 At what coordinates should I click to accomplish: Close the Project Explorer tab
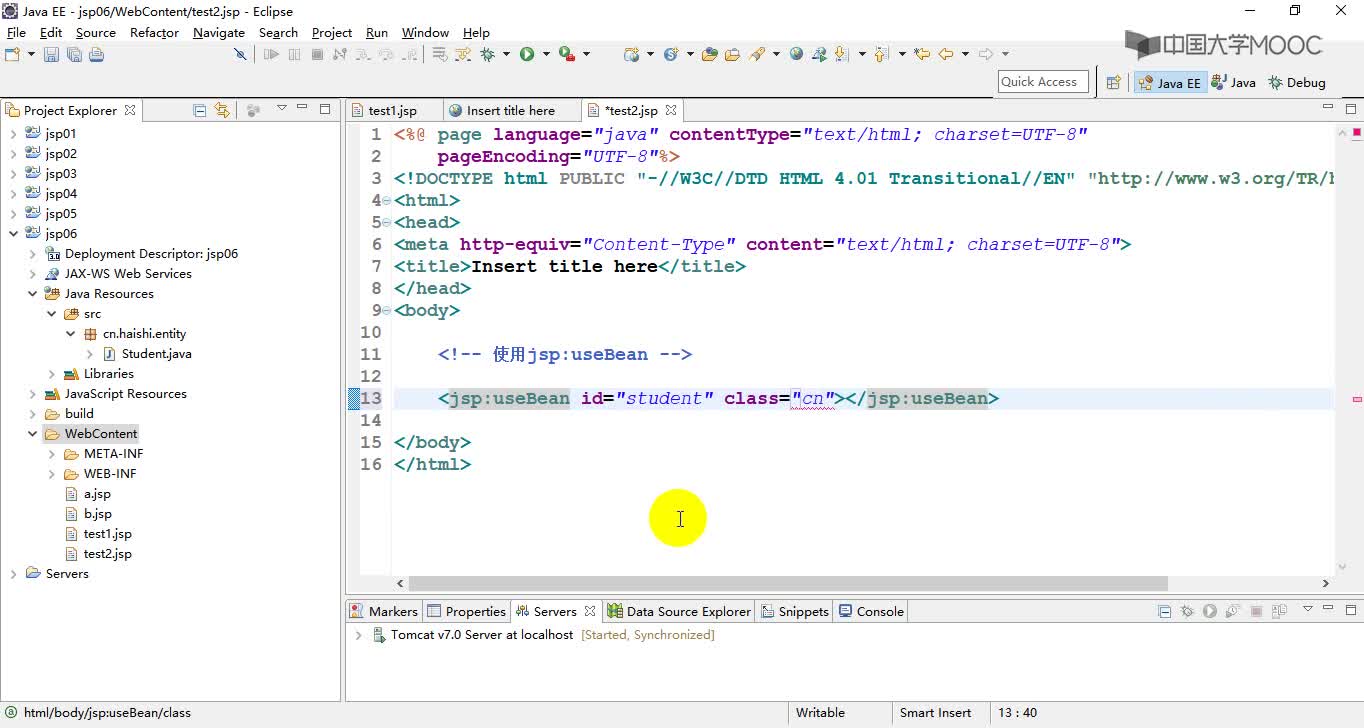pos(130,110)
